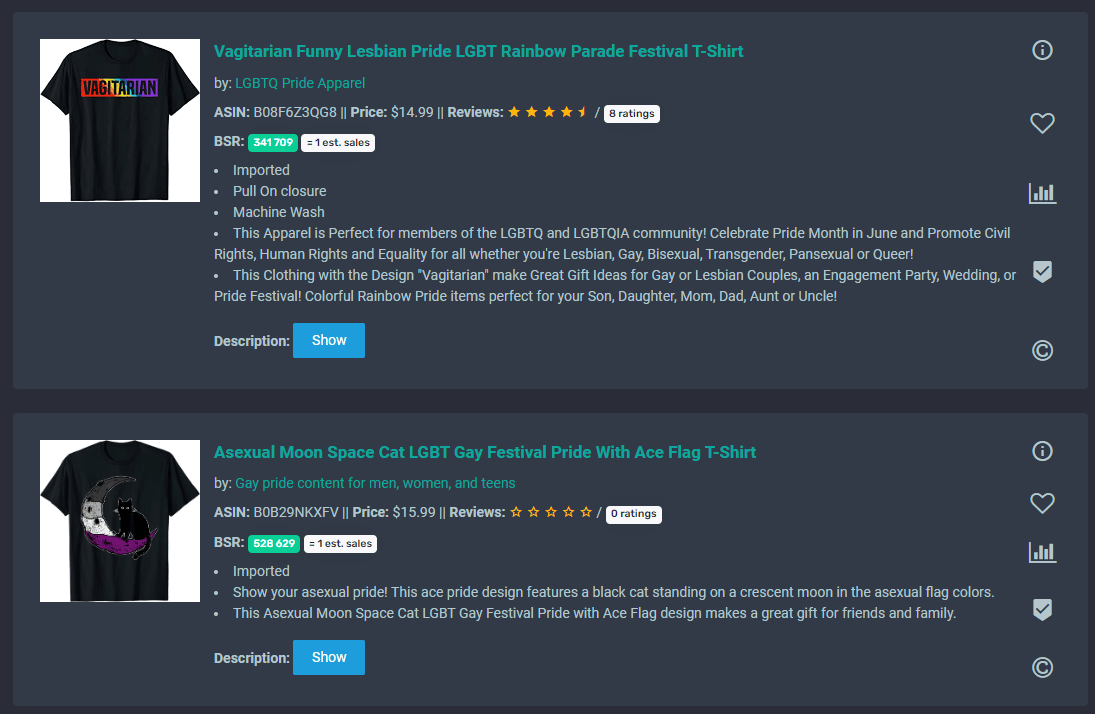Favorite the Vagitarian shirt with heart icon
1095x714 pixels.
click(x=1042, y=124)
